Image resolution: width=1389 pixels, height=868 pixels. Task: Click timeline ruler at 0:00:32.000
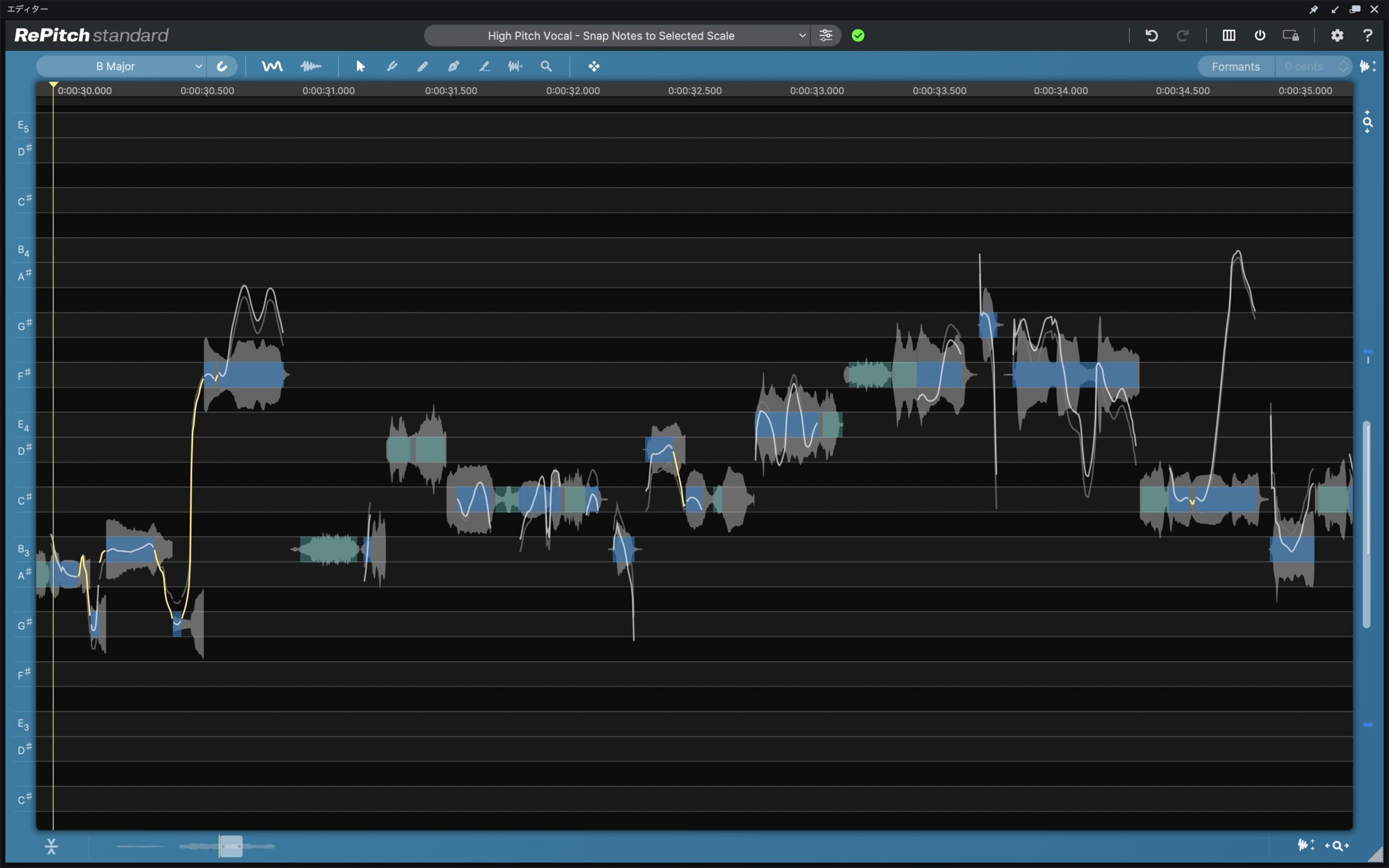point(573,91)
